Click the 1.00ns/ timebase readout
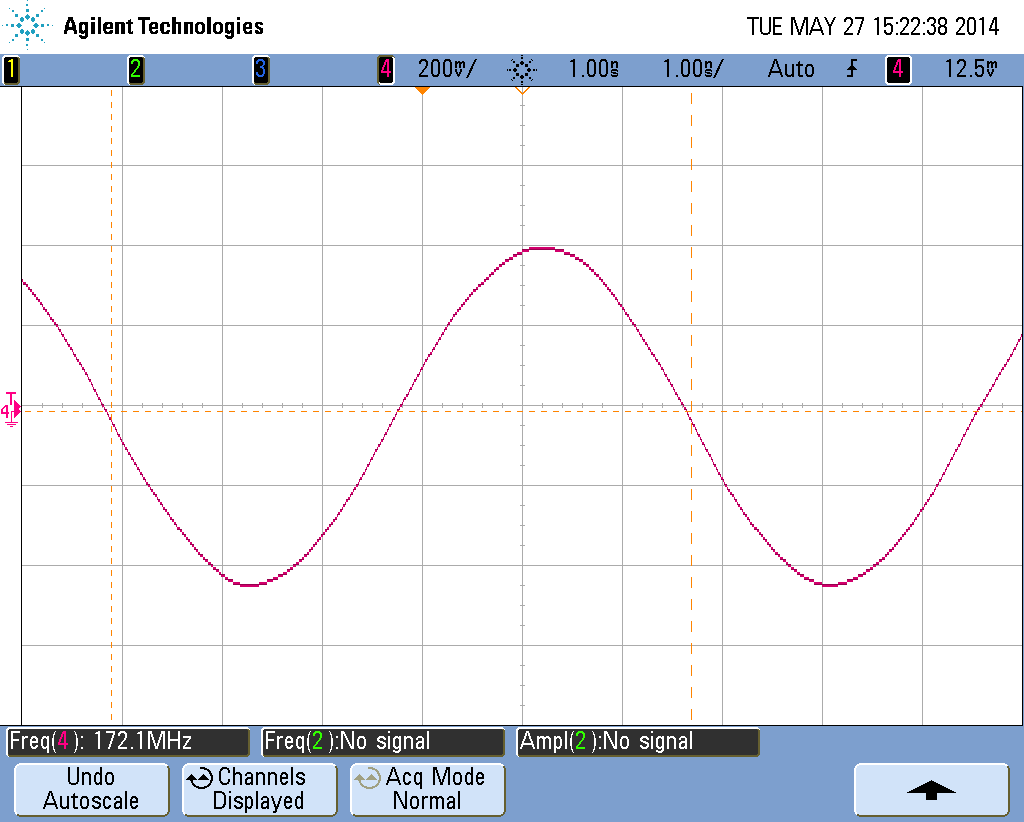The image size is (1024, 822). pos(693,70)
